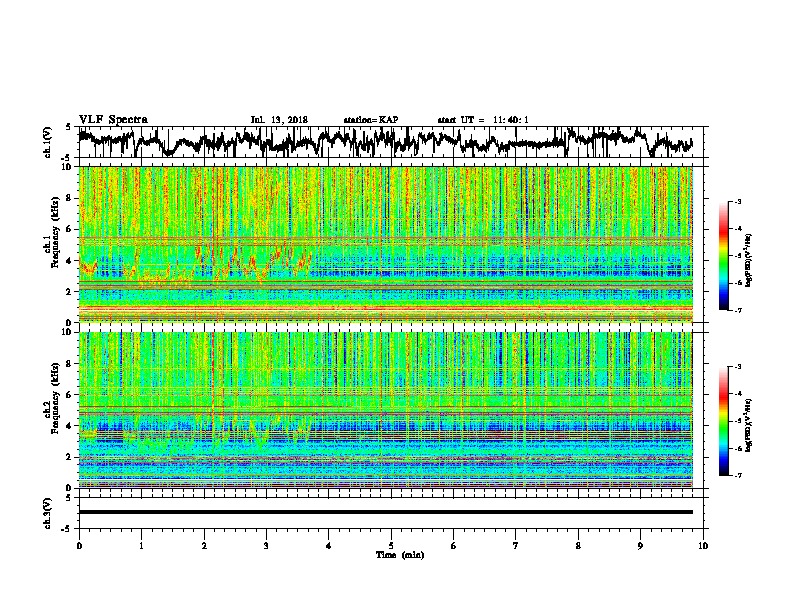Click the ch.2 spectrogram color scale bar
The height and width of the screenshot is (612, 792).
coord(723,421)
